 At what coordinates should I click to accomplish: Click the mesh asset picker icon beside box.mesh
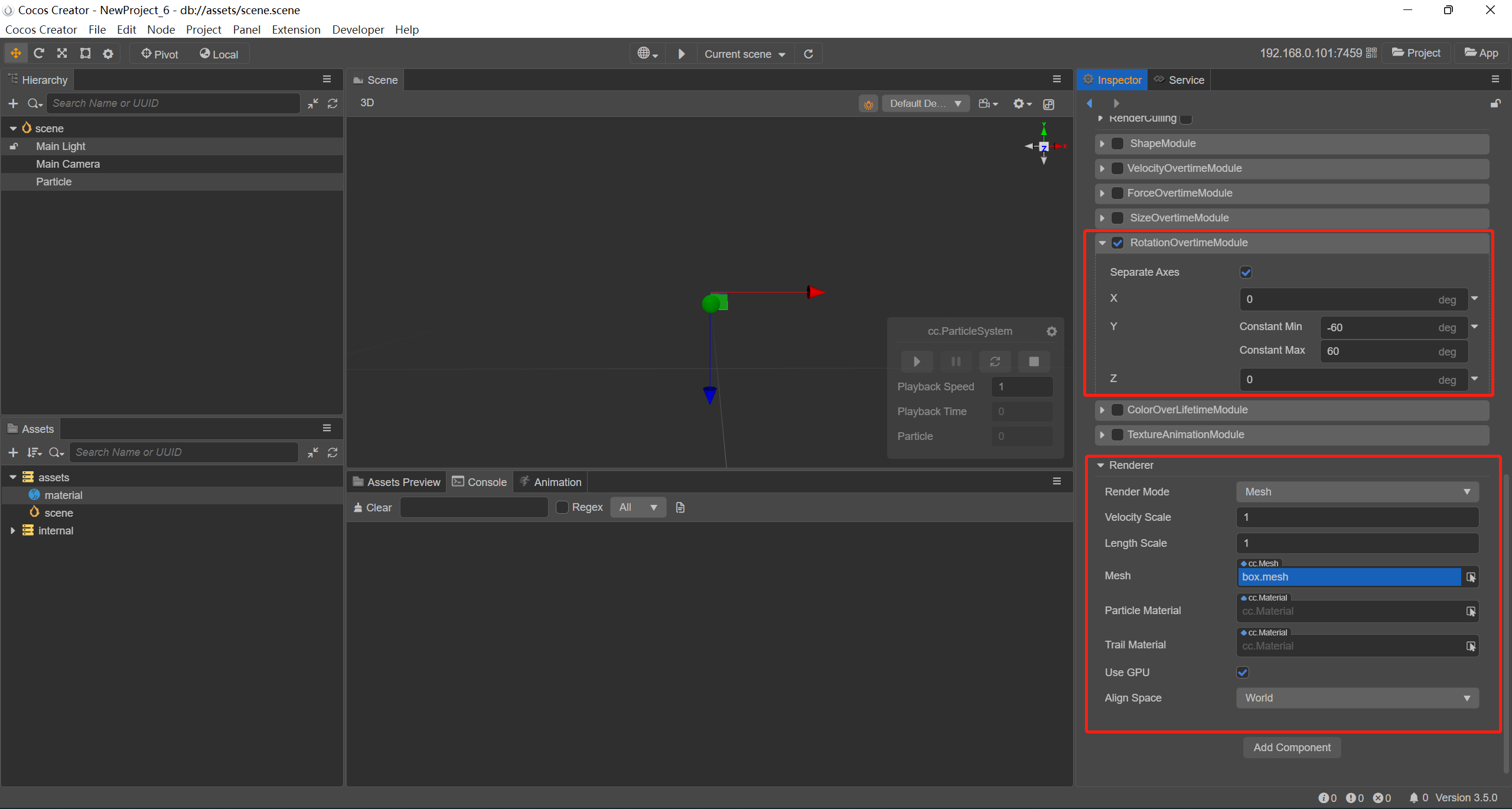pyautogui.click(x=1471, y=577)
